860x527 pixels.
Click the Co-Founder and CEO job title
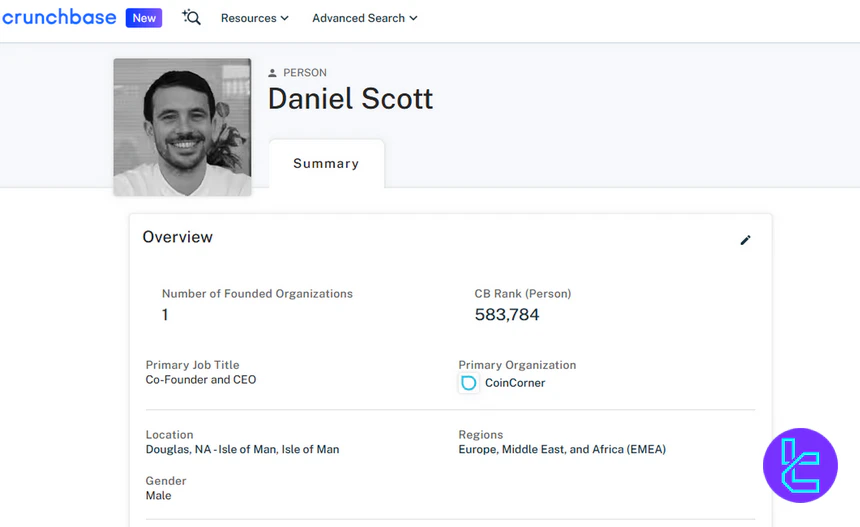pos(201,379)
